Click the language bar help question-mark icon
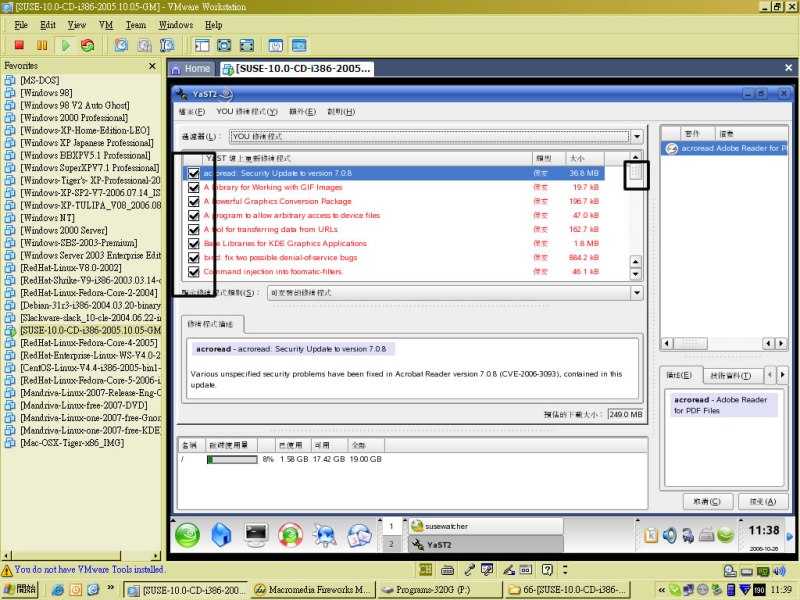800x600 pixels. coord(547,569)
